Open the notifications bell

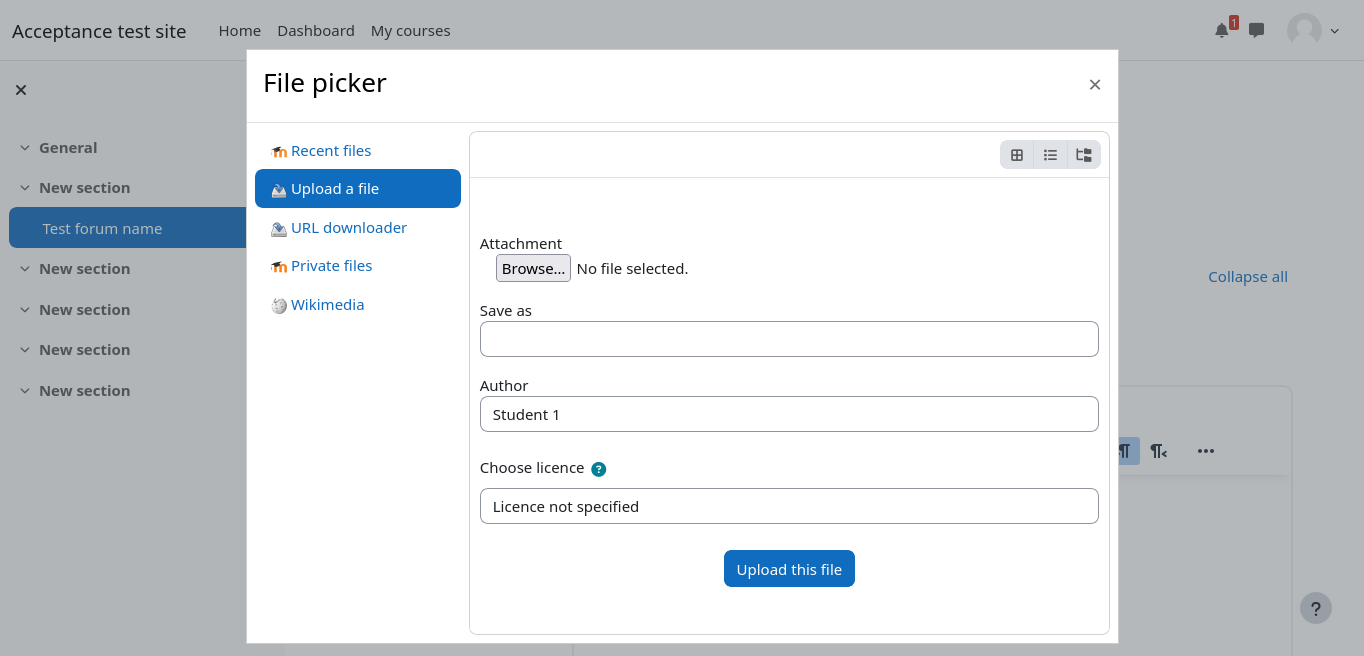1221,30
